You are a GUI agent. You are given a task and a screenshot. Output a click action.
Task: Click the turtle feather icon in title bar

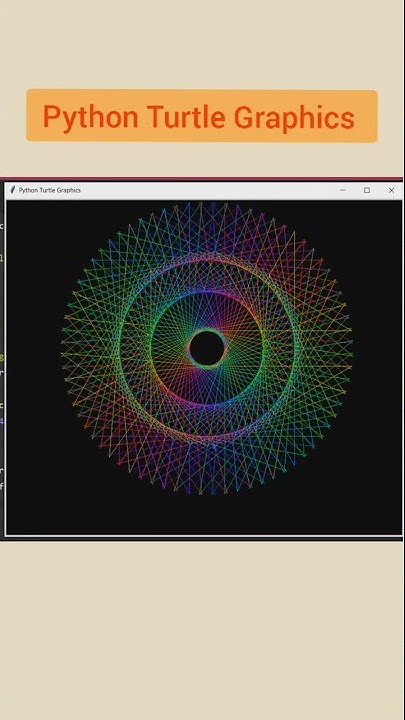click(x=12, y=190)
